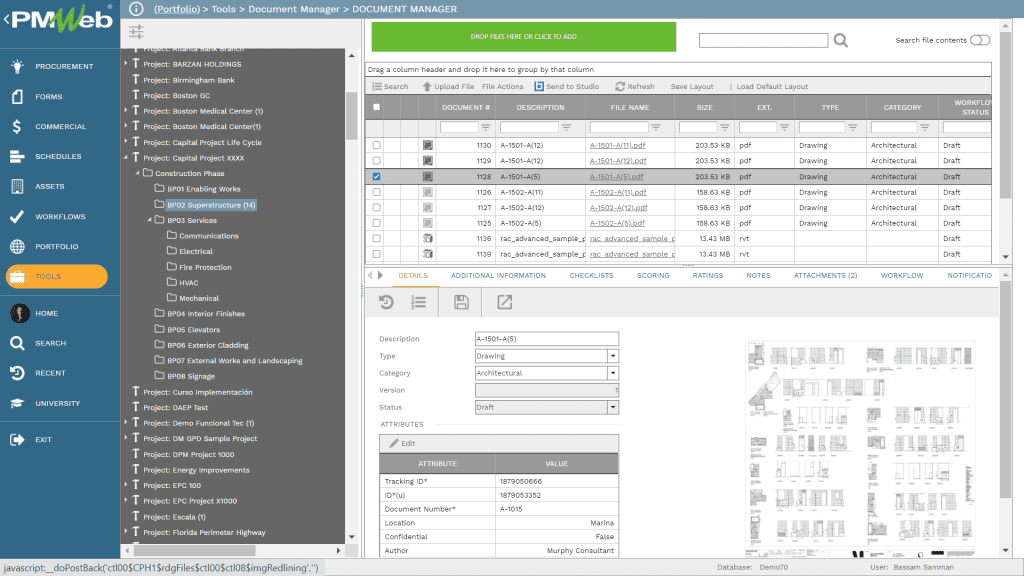The height and width of the screenshot is (576, 1024).
Task: Click the Exit icon
Action: [x=18, y=440]
